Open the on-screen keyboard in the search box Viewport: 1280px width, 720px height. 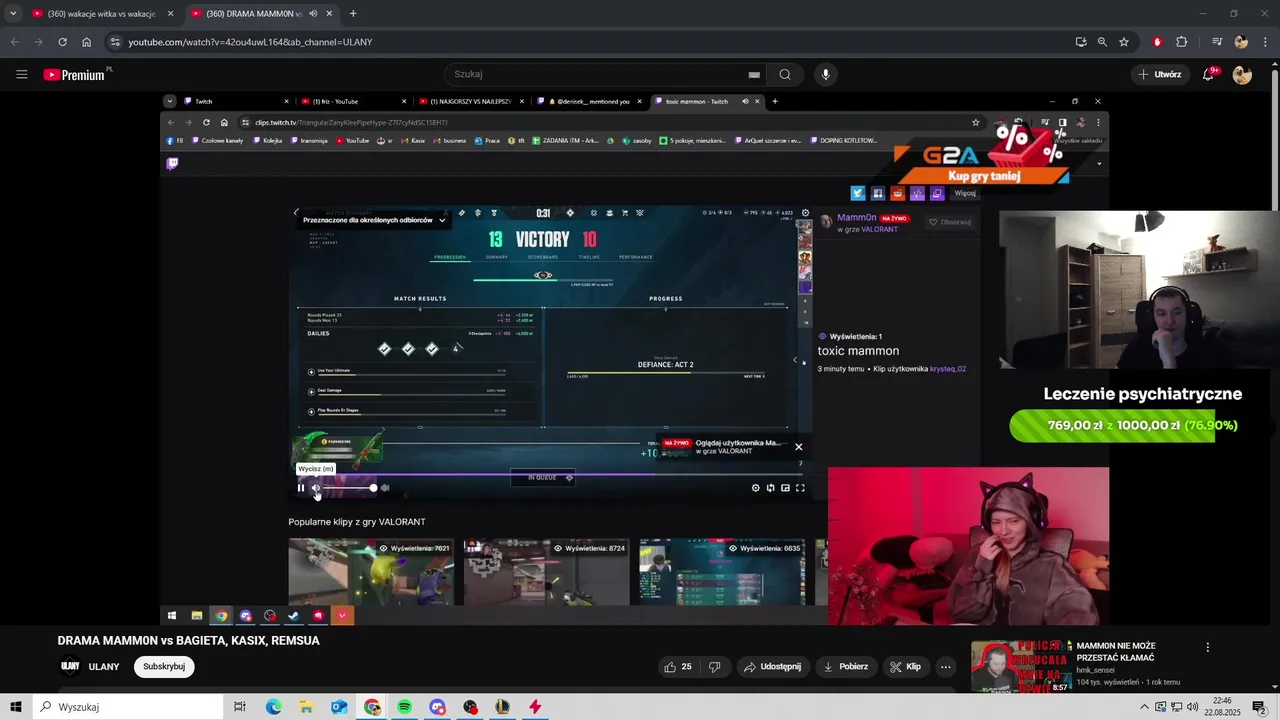(x=754, y=74)
